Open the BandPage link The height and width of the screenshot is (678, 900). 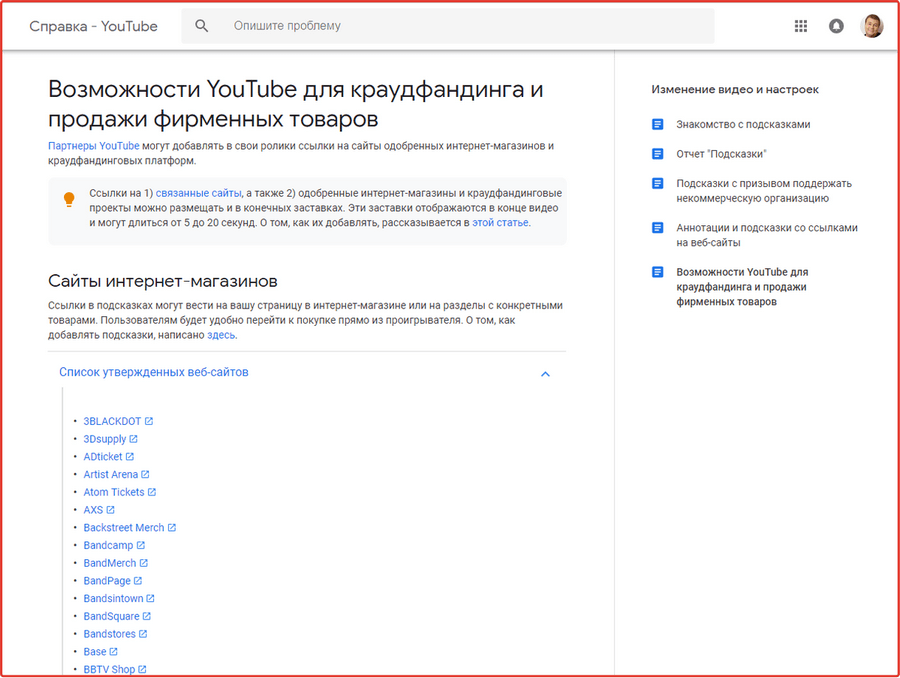click(x=107, y=582)
